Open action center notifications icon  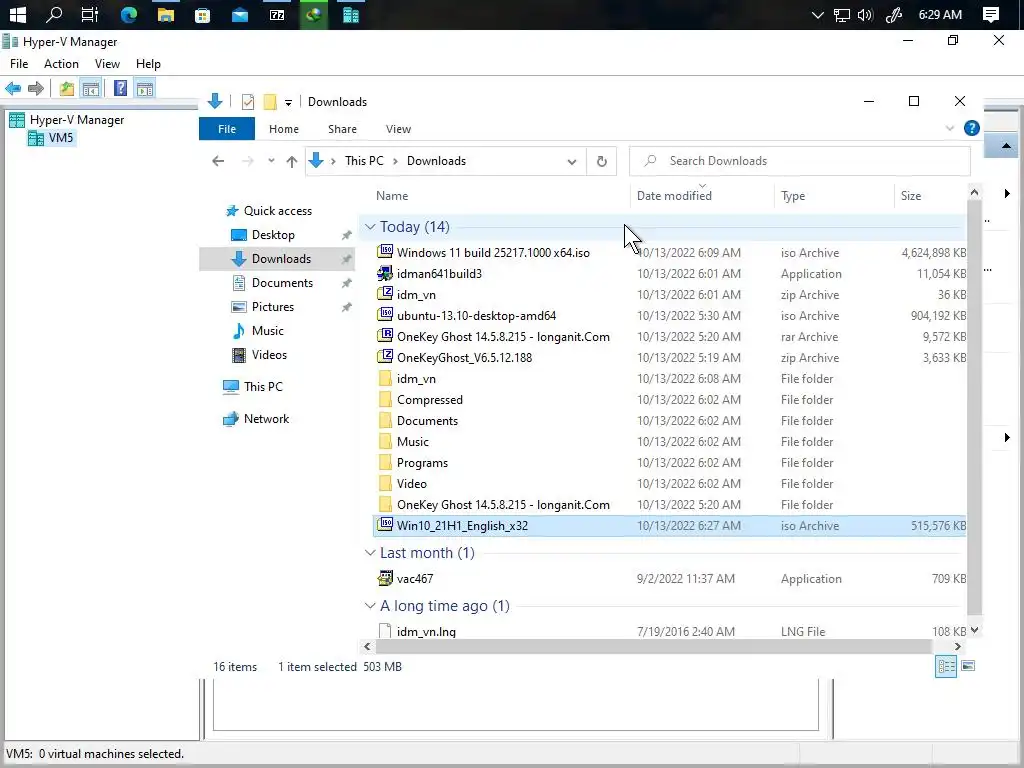tap(991, 14)
